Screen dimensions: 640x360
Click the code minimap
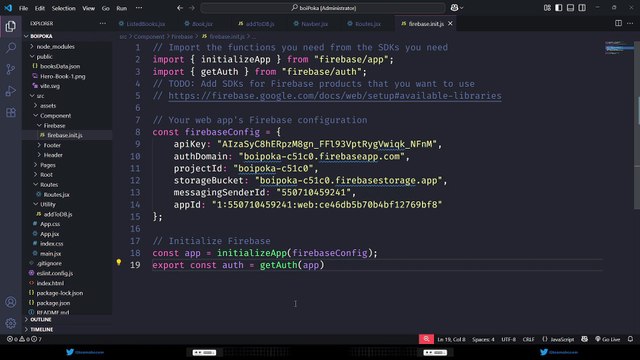coord(618,48)
